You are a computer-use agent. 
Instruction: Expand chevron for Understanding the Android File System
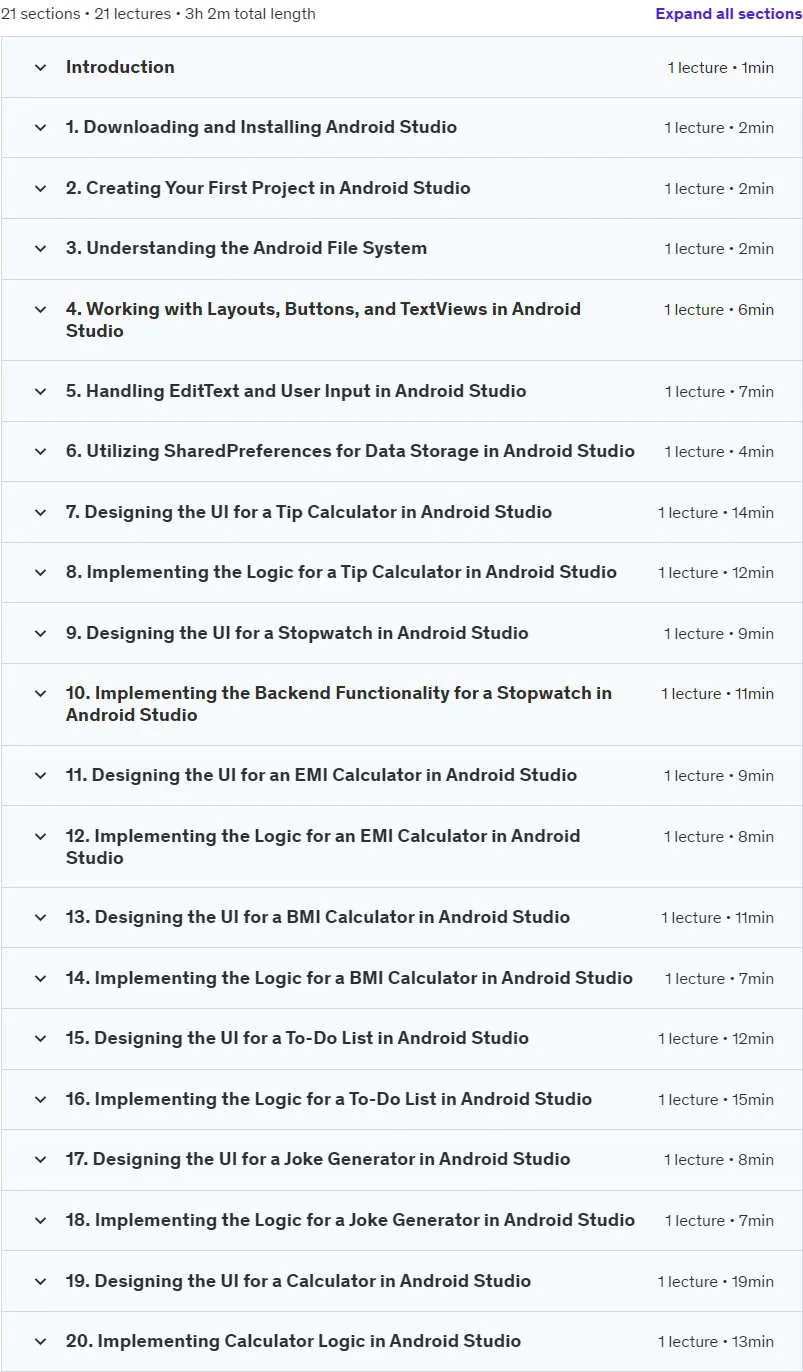(x=40, y=249)
